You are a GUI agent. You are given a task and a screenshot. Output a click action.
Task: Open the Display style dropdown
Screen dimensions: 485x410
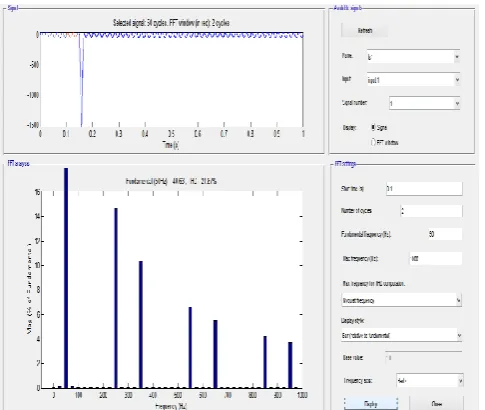401,335
